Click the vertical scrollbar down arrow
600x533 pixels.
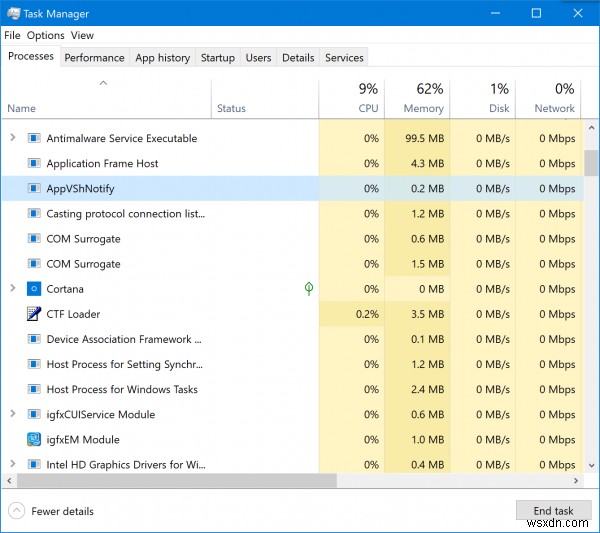[592, 465]
